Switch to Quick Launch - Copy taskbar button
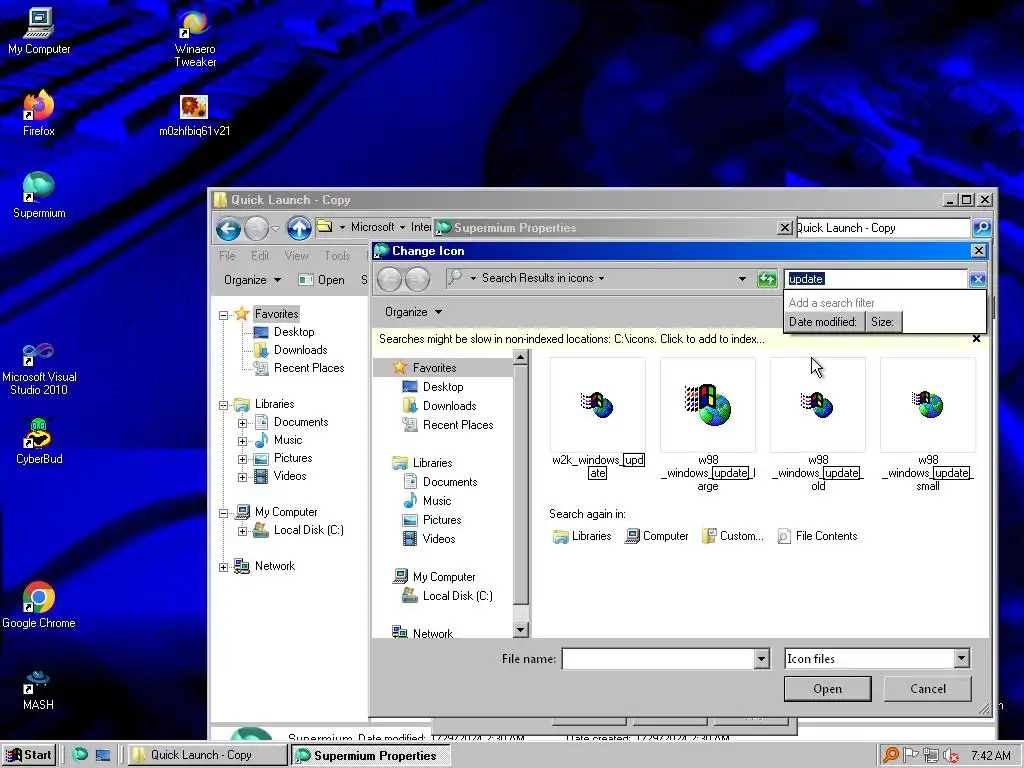The image size is (1024, 768). [207, 755]
